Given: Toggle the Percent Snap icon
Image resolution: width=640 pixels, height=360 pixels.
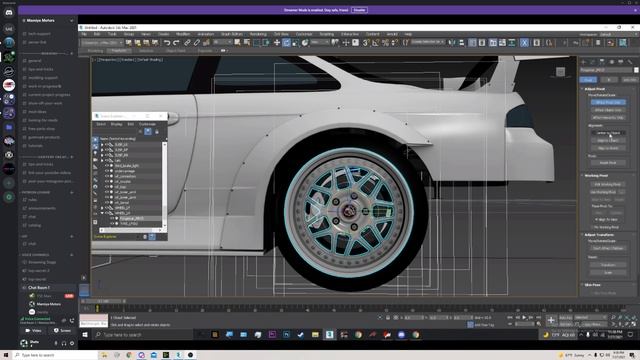Looking at the screenshot, I should [x=385, y=42].
